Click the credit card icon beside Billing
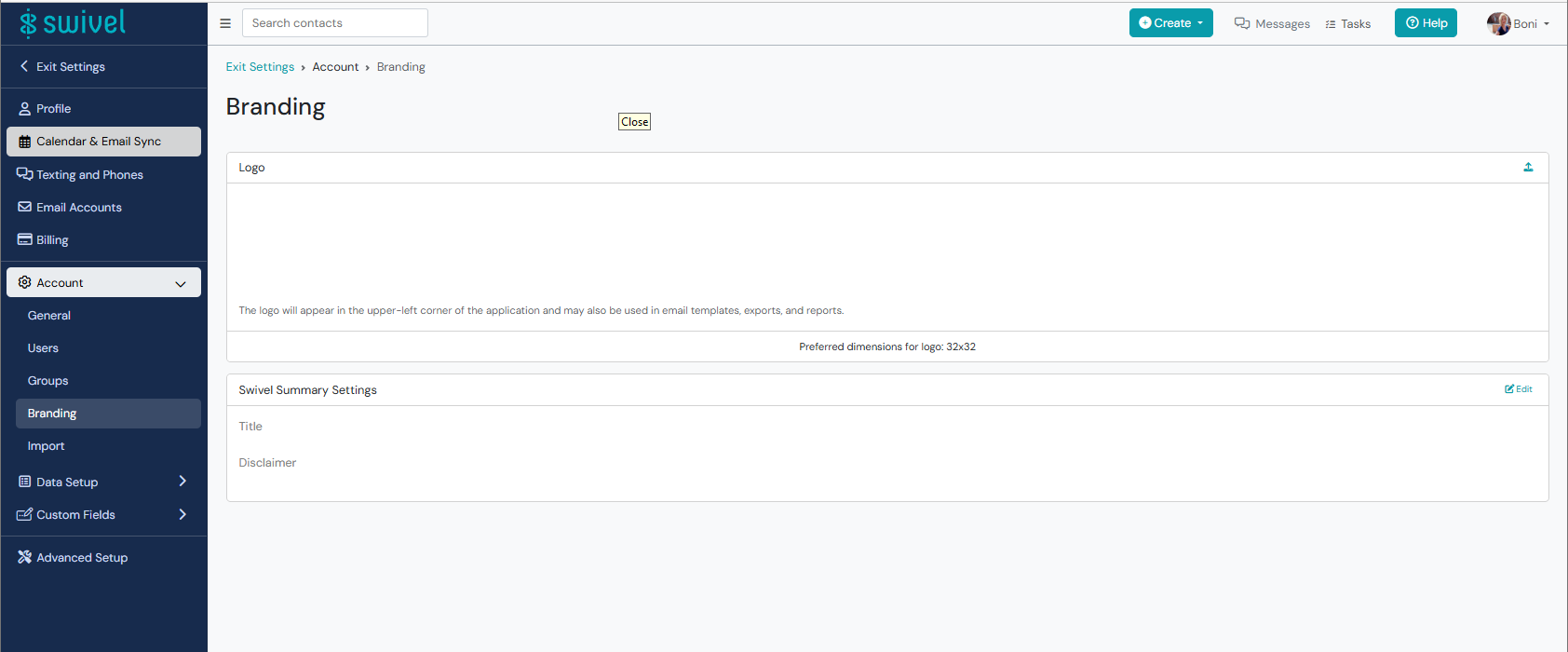Viewport: 1568px width, 652px height. 25,239
